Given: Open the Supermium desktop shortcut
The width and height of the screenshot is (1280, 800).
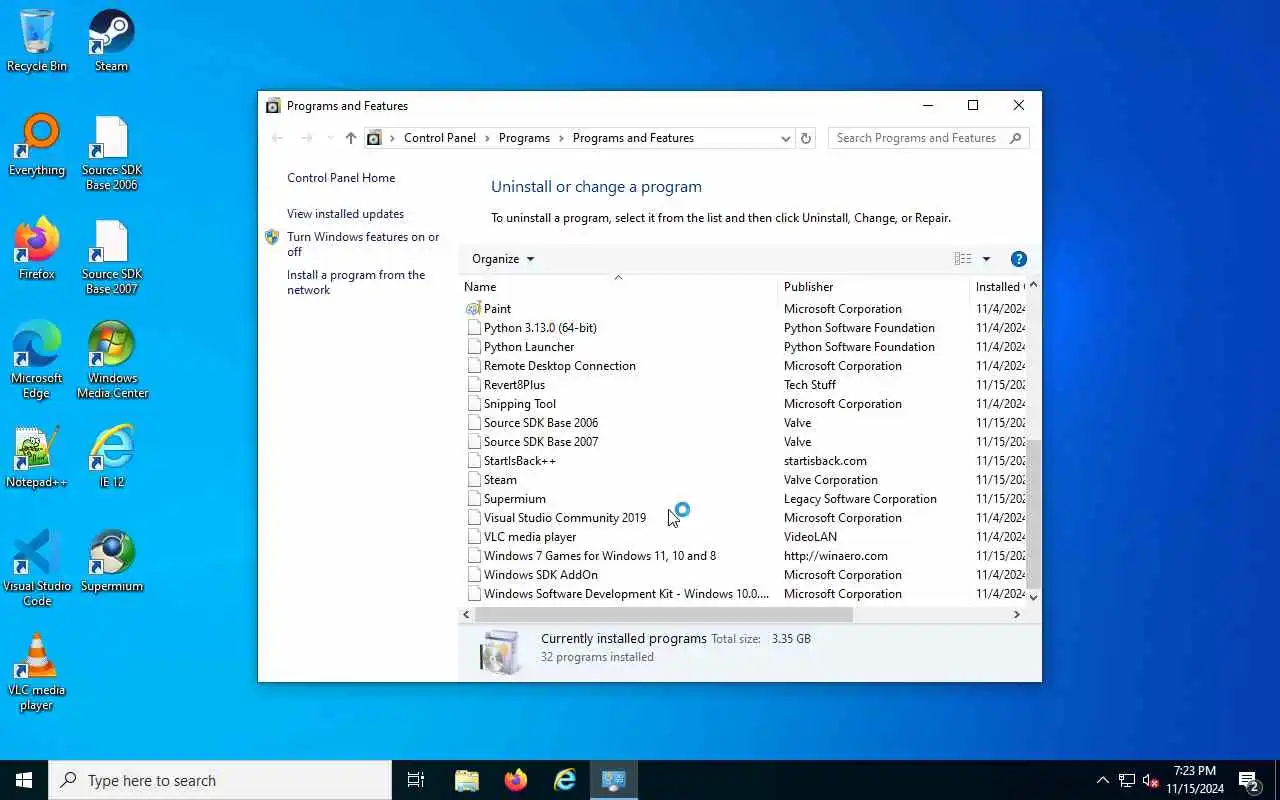Looking at the screenshot, I should coord(111,561).
